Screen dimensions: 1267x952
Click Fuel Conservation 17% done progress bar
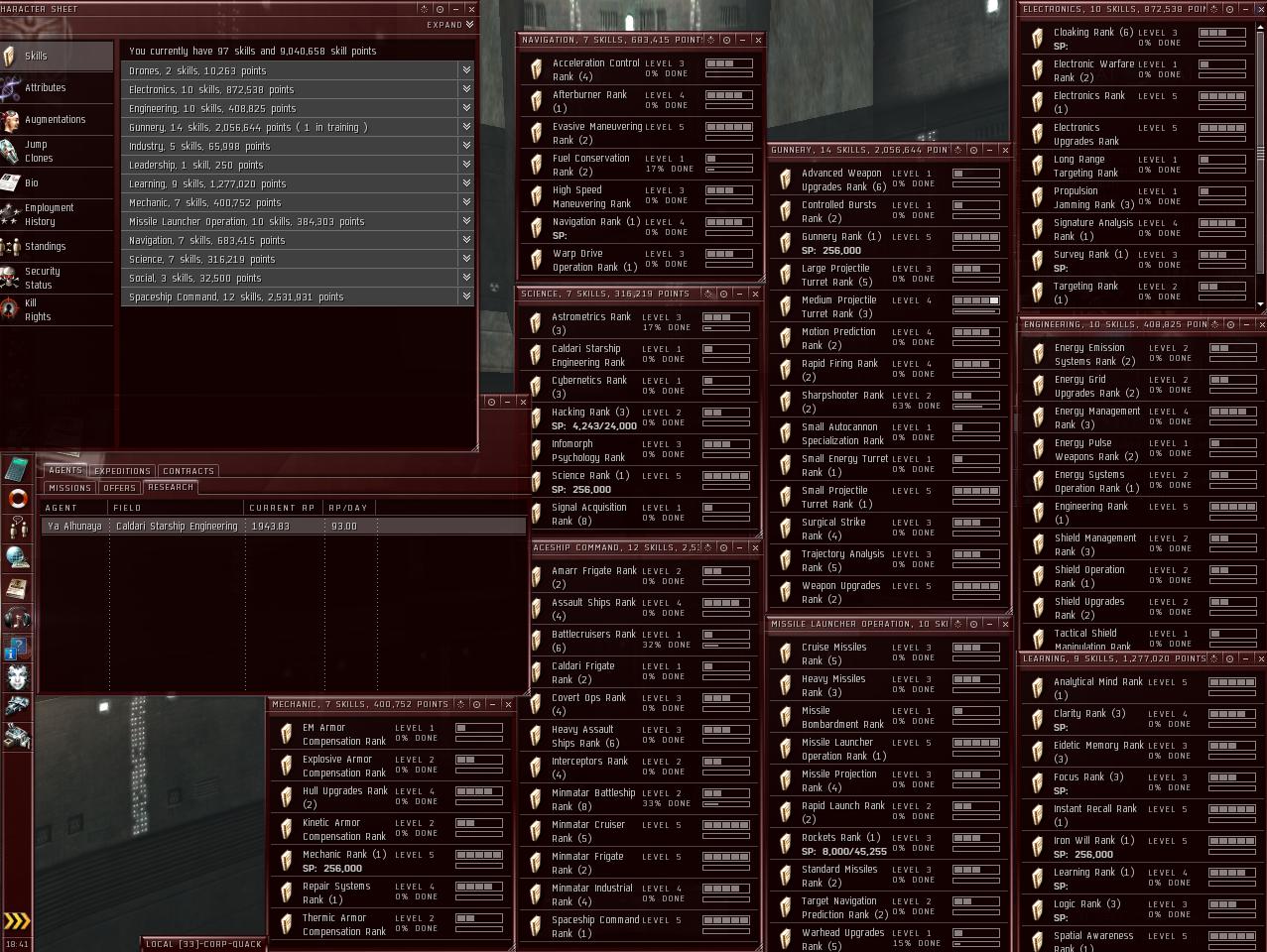(729, 169)
